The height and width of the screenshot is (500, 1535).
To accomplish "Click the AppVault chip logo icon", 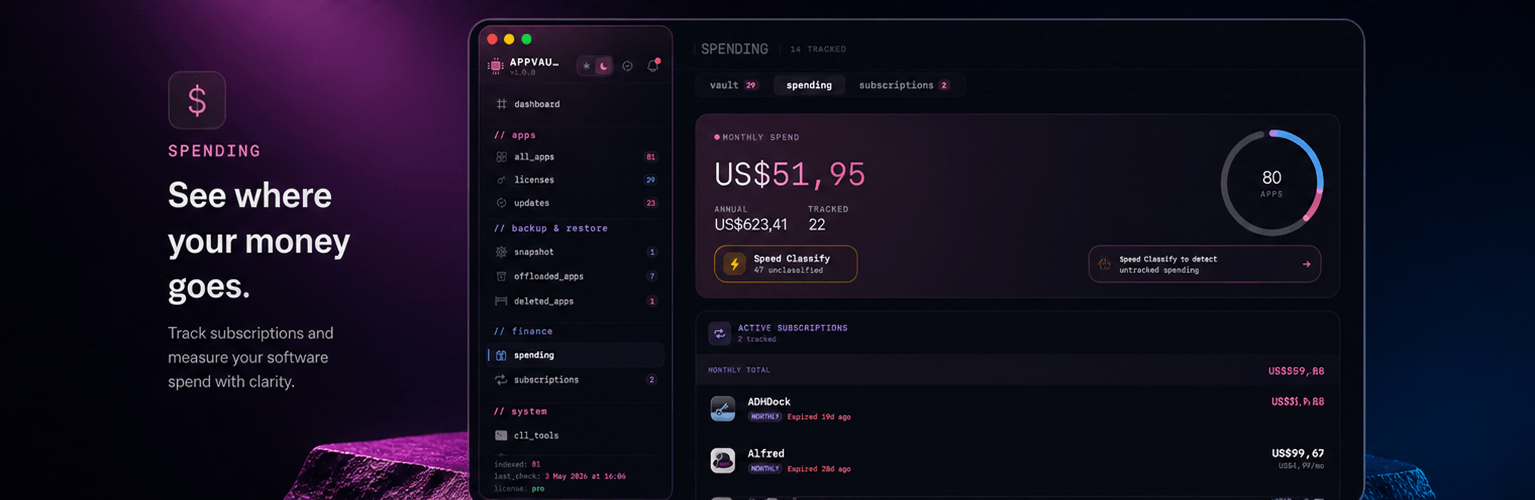I will 495,66.
